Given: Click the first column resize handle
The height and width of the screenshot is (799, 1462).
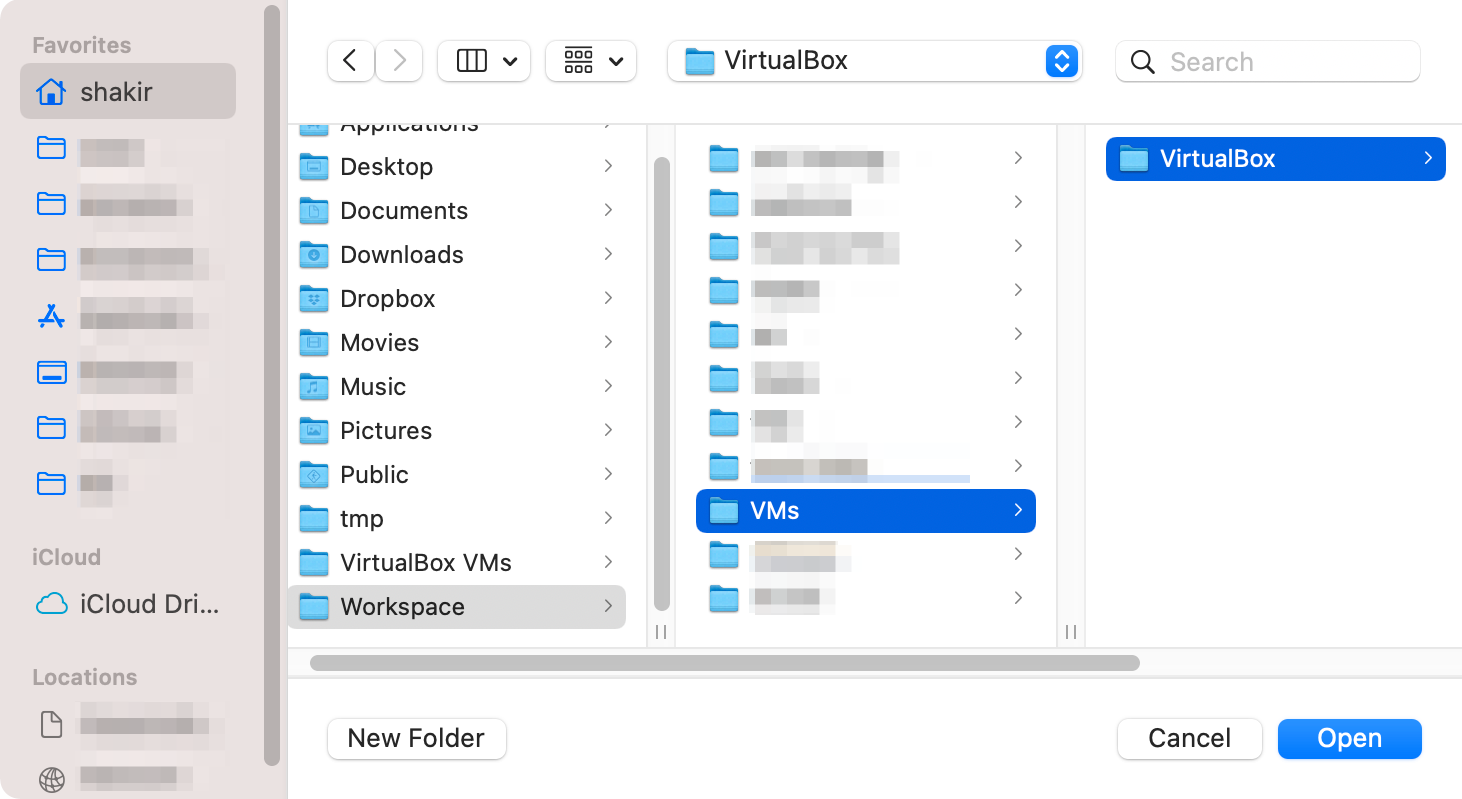Looking at the screenshot, I should pyautogui.click(x=661, y=632).
